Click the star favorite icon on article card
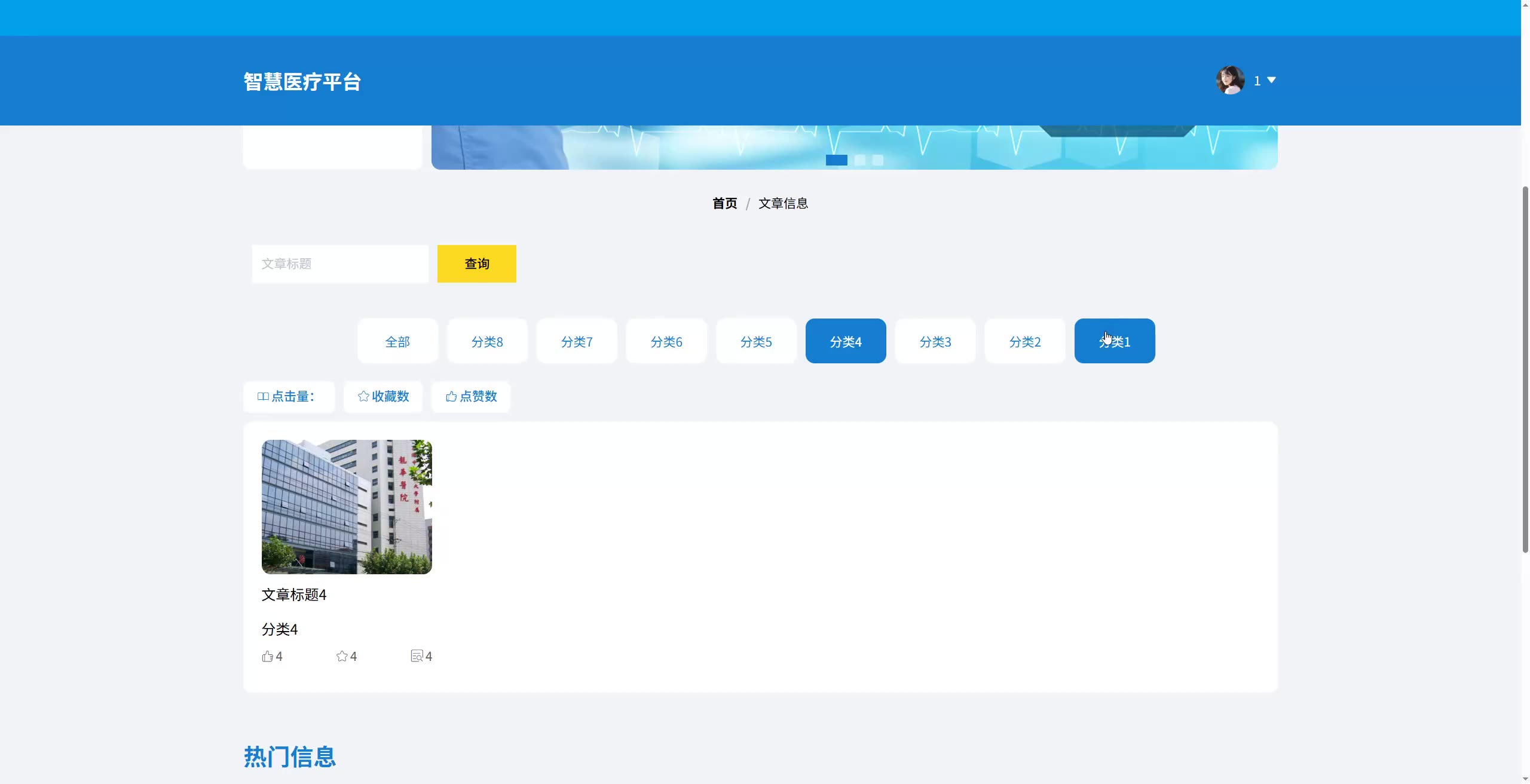Screen dimensions: 1530x784 click(x=342, y=656)
